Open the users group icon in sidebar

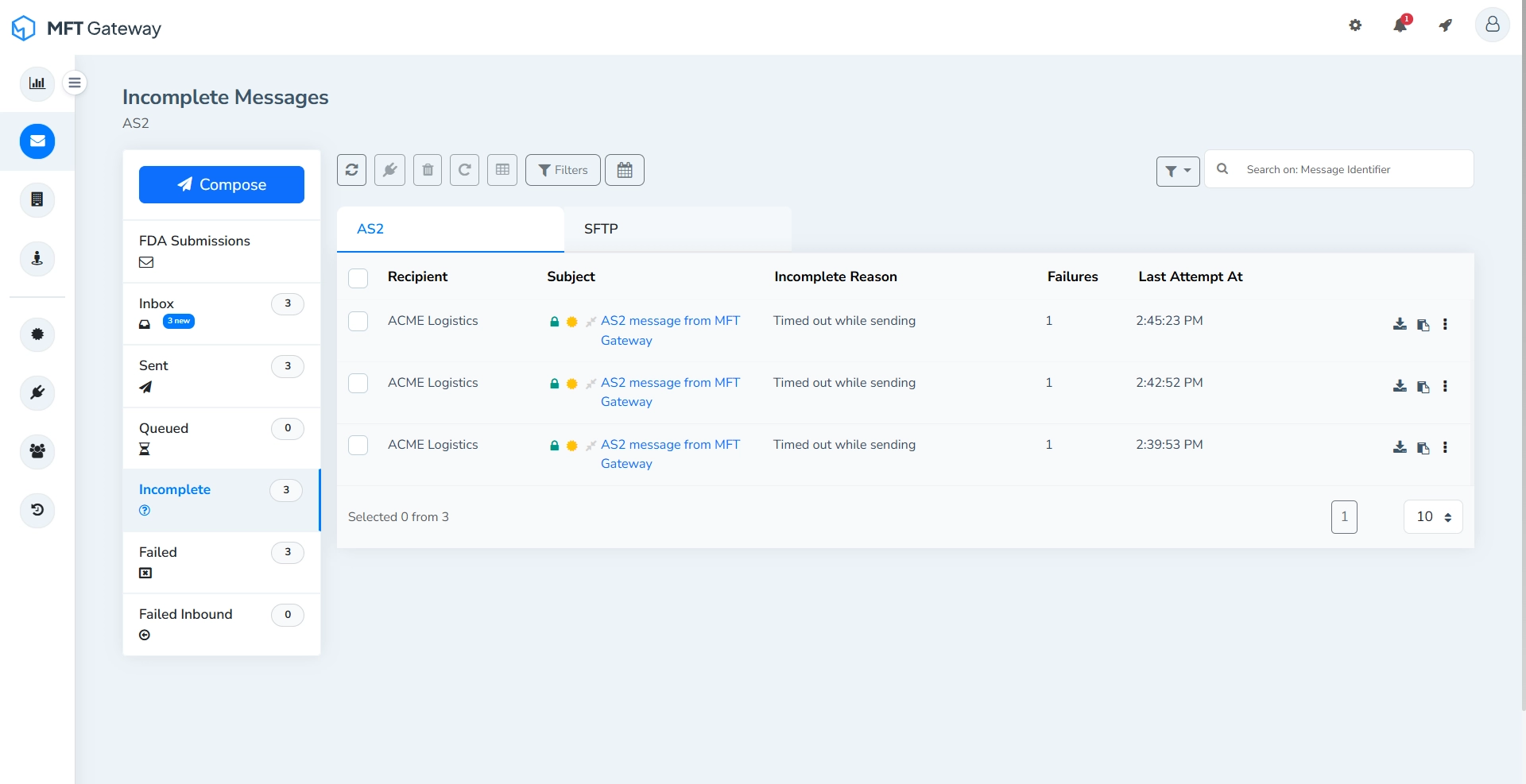(37, 451)
